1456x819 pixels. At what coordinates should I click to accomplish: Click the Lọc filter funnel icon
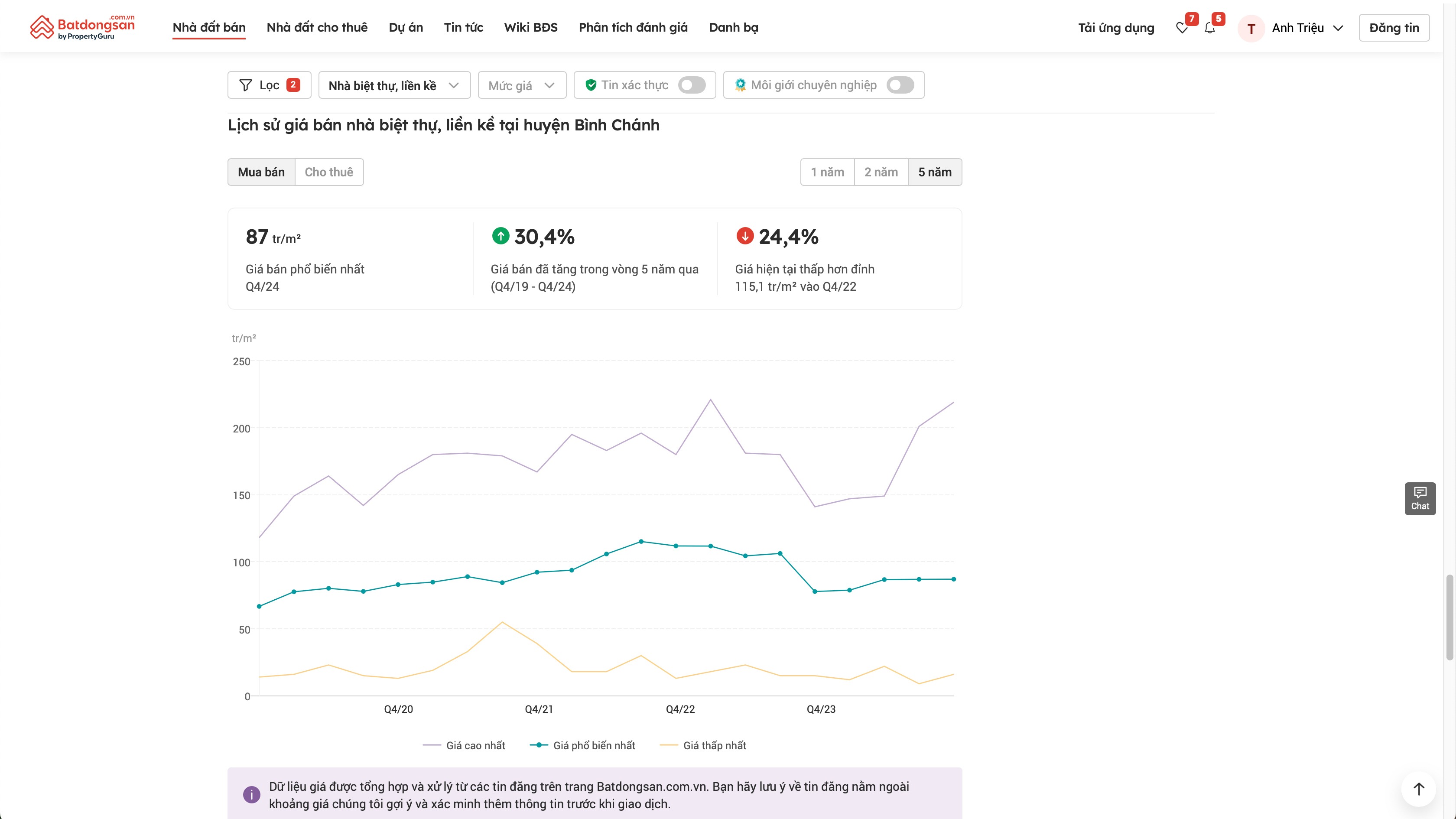coord(245,85)
